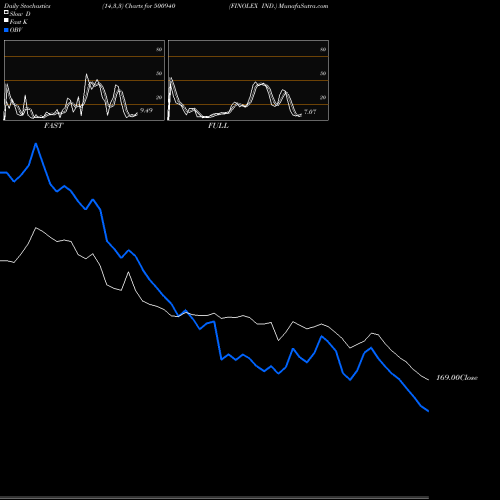500x500 pixels.
Task: Click the Fast K legend swatch
Action: coord(6,20)
